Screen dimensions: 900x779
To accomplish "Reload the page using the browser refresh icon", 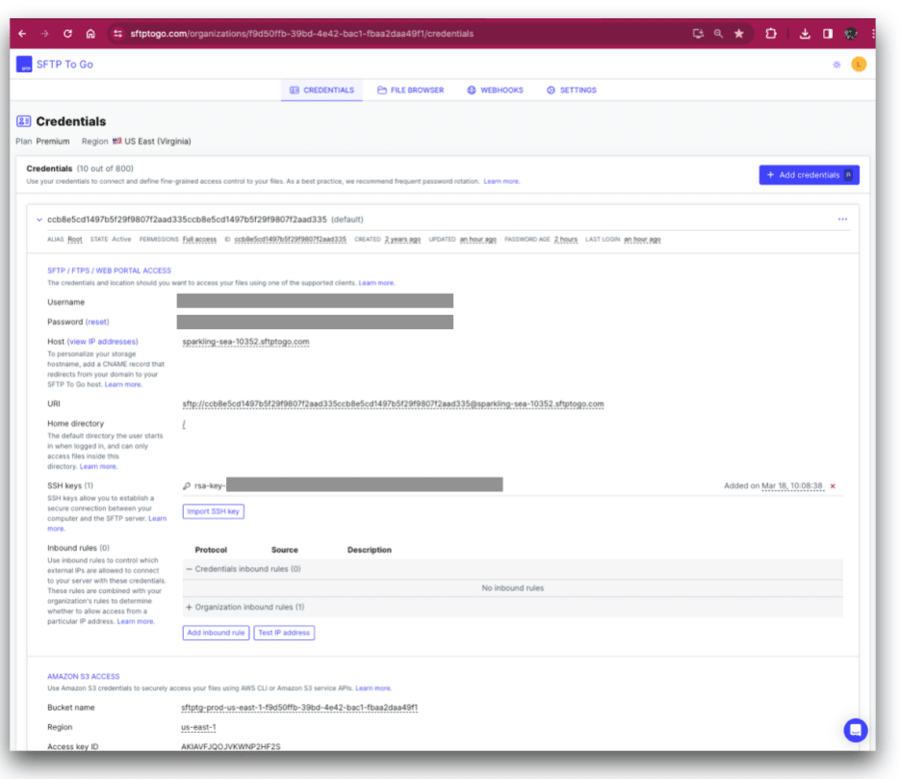I will 67,32.
